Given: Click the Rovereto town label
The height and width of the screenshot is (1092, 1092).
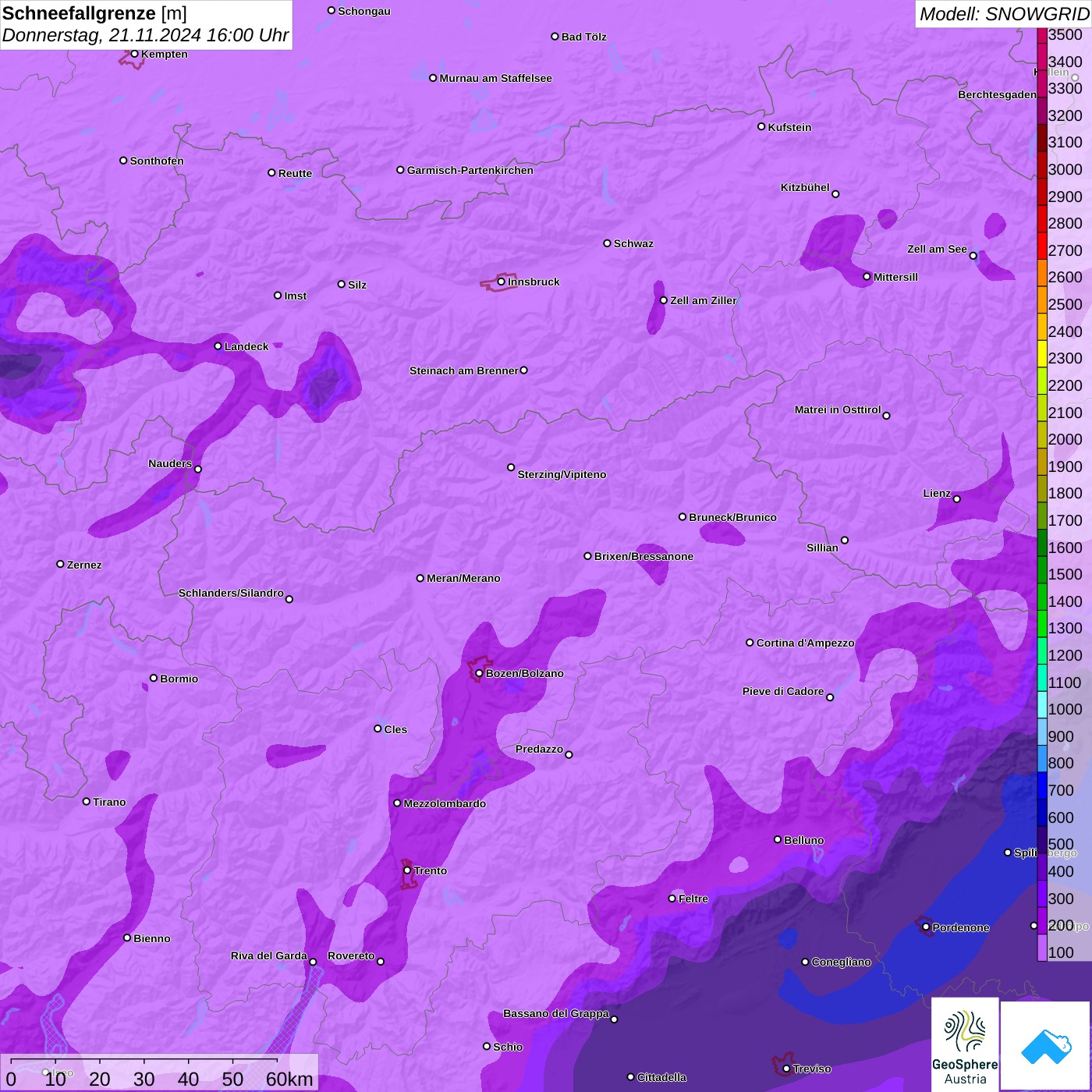Looking at the screenshot, I should point(351,955).
